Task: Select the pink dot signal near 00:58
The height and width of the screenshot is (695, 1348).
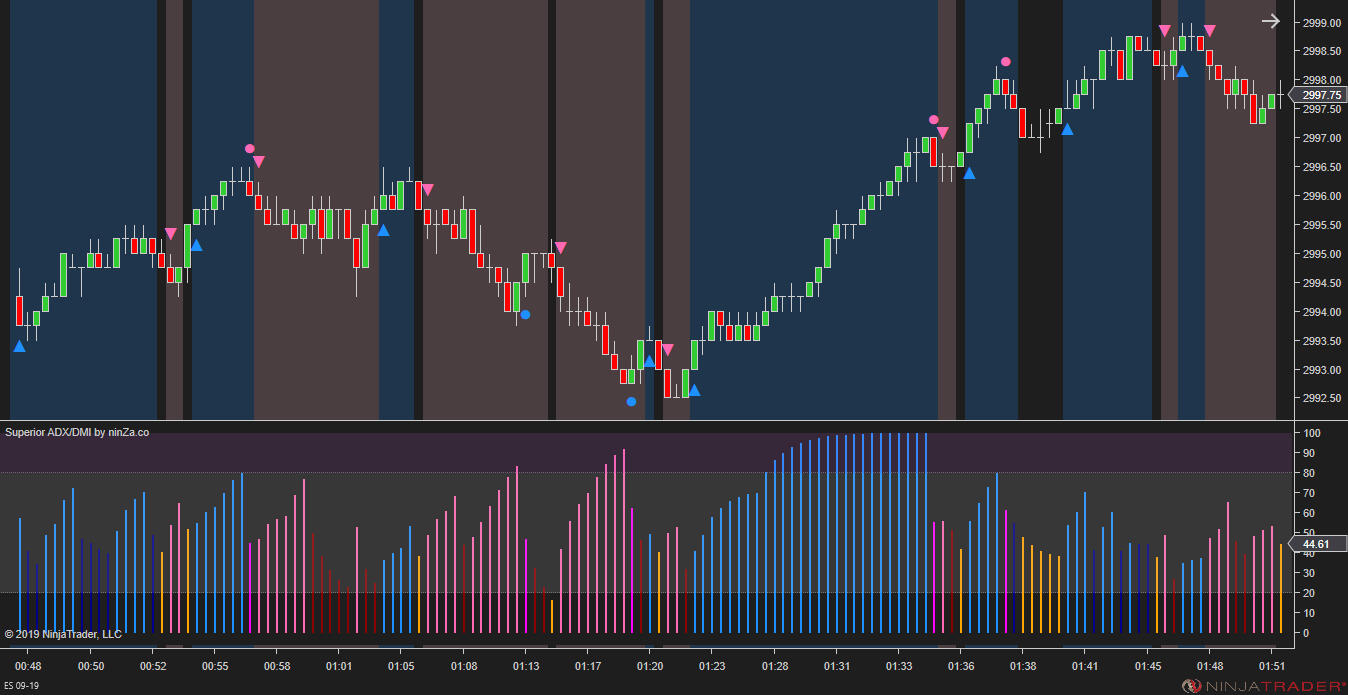Action: [x=249, y=149]
